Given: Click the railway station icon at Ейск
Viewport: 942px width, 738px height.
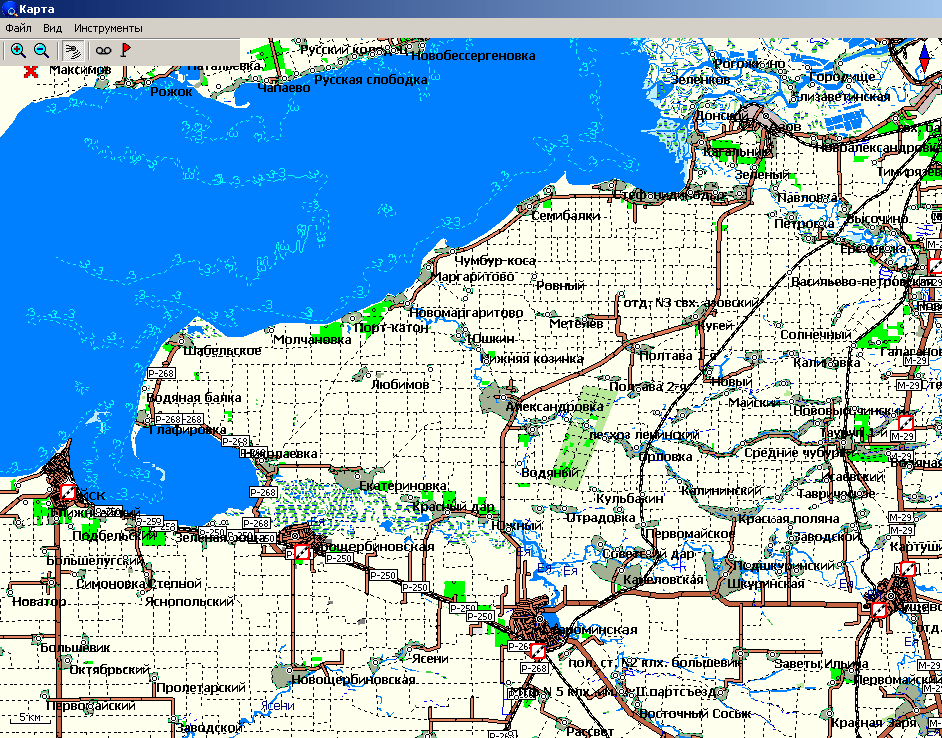Looking at the screenshot, I should (68, 492).
